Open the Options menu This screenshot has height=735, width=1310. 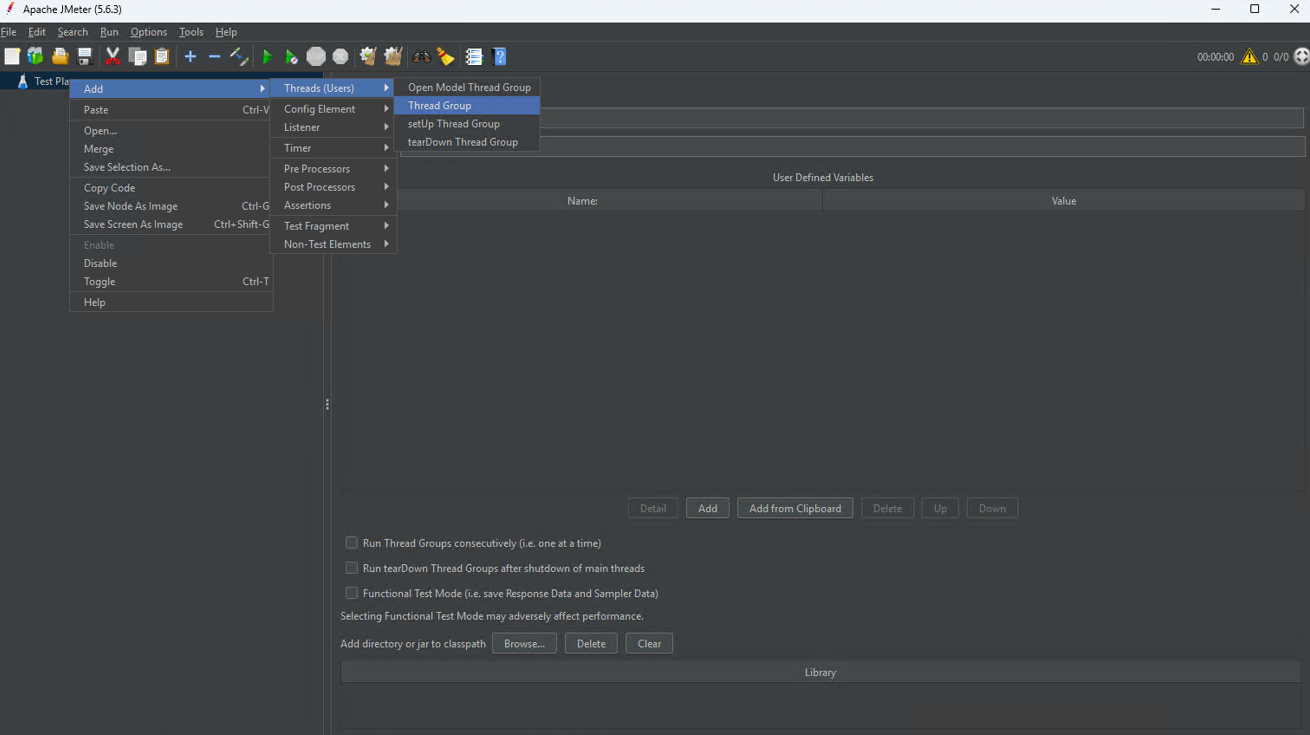point(148,32)
